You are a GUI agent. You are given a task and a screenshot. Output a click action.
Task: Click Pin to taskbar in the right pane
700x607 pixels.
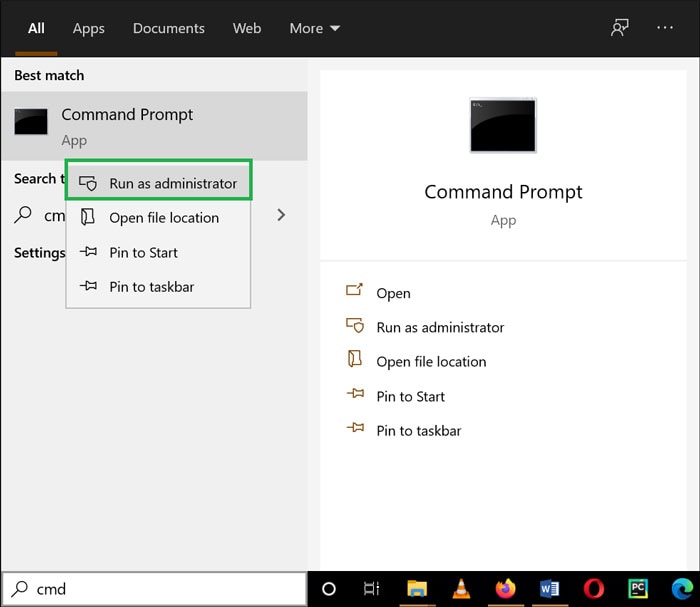pyautogui.click(x=418, y=431)
